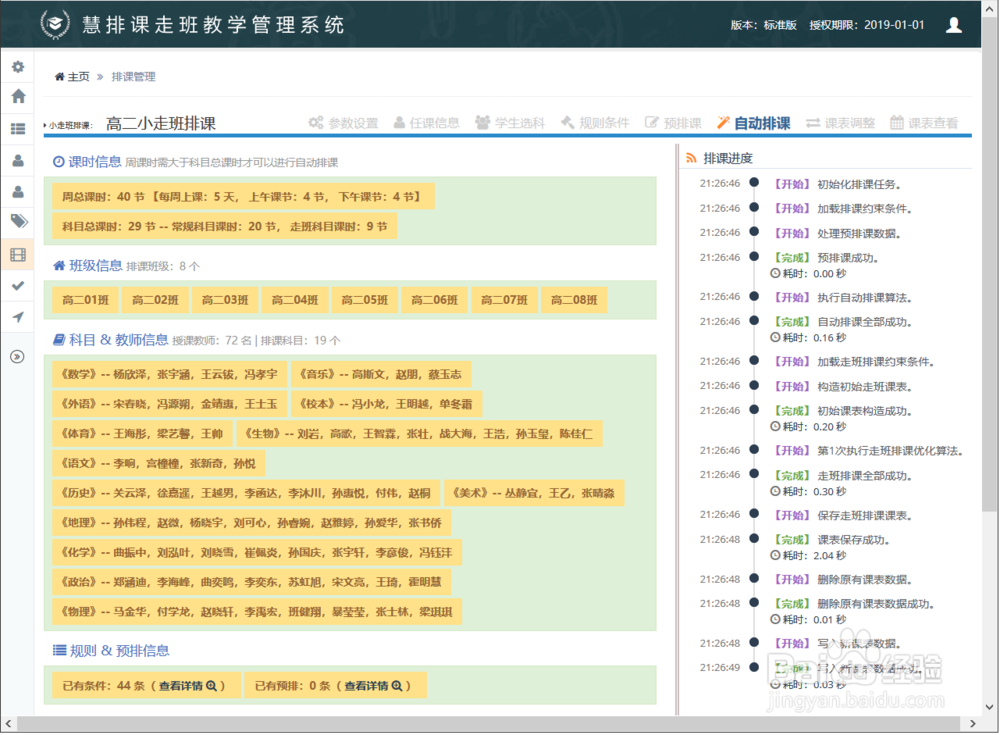Click the system shield logo
1000x735 pixels.
[x=55, y=25]
